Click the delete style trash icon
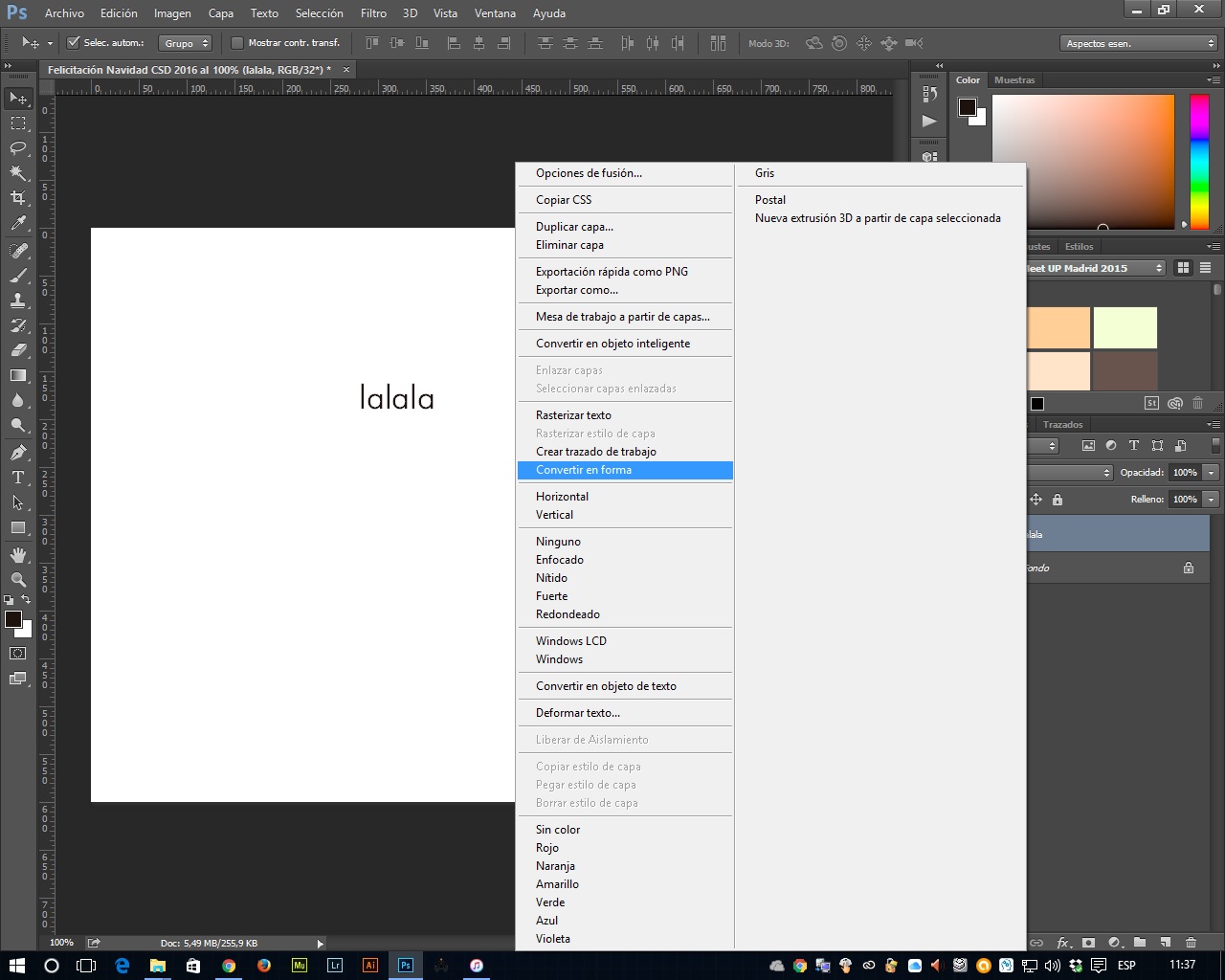 (1198, 404)
